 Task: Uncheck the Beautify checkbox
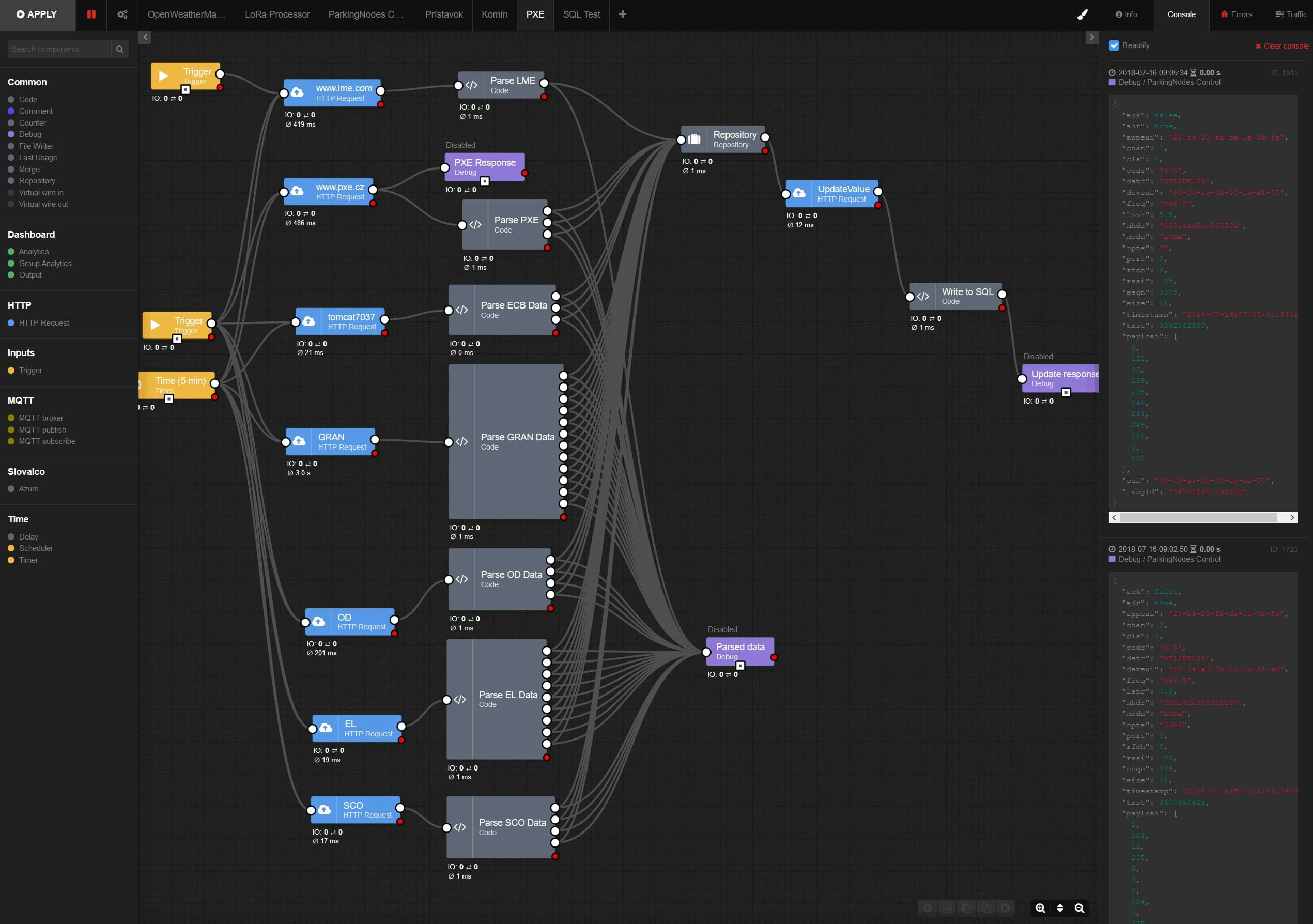(1114, 45)
